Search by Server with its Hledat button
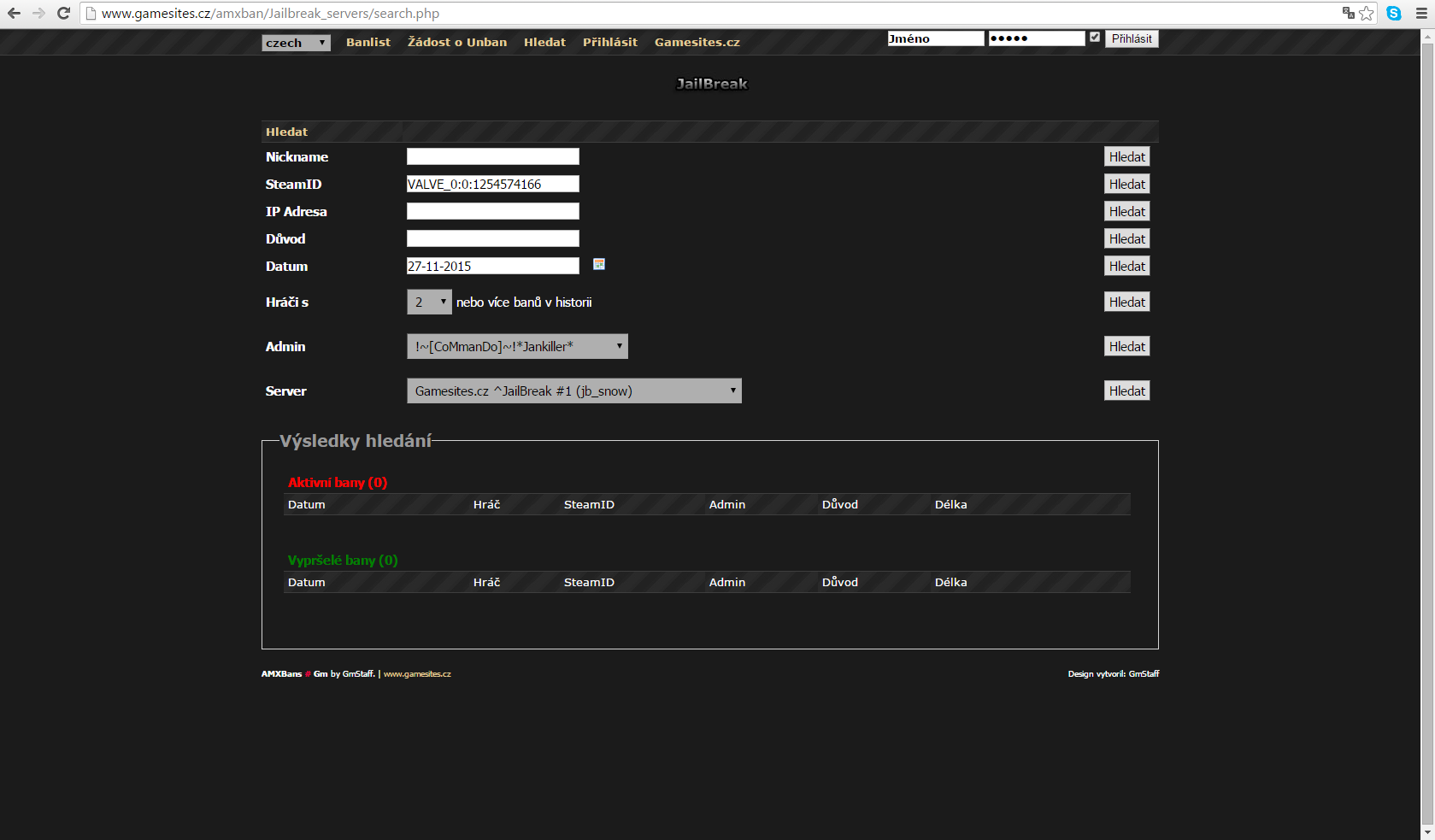Viewport: 1435px width, 840px height. (x=1126, y=391)
